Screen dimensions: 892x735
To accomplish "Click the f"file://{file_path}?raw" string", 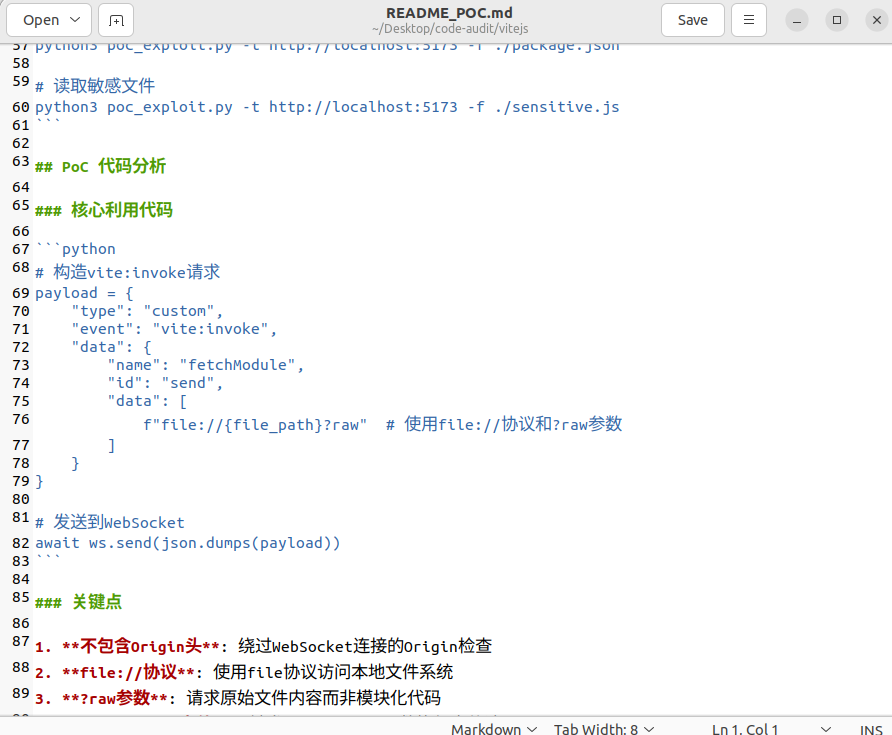I will tap(255, 425).
